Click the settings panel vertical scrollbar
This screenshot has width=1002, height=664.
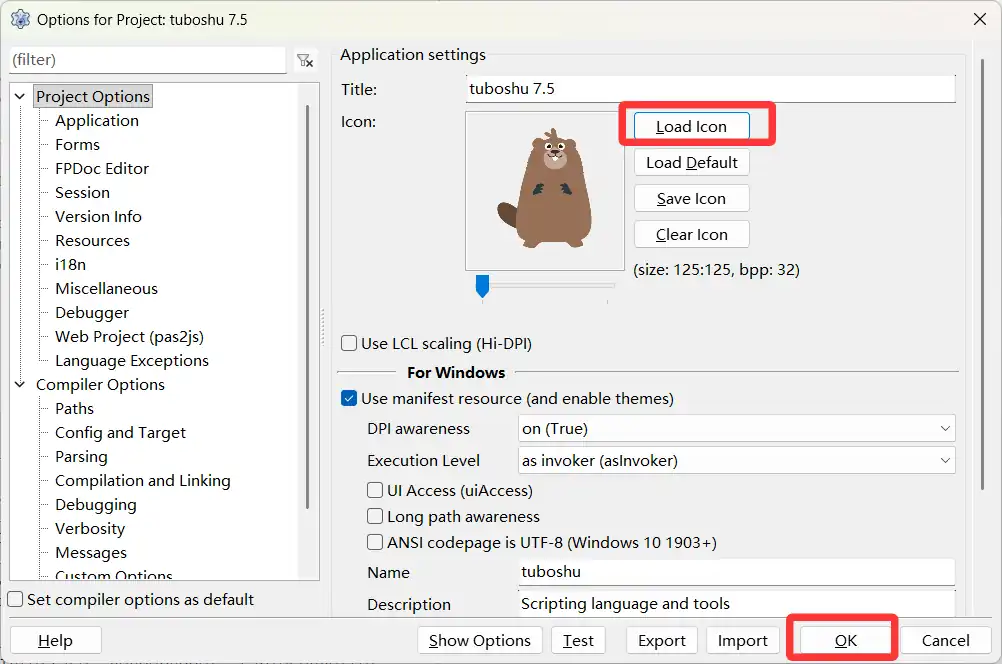pyautogui.click(x=983, y=275)
